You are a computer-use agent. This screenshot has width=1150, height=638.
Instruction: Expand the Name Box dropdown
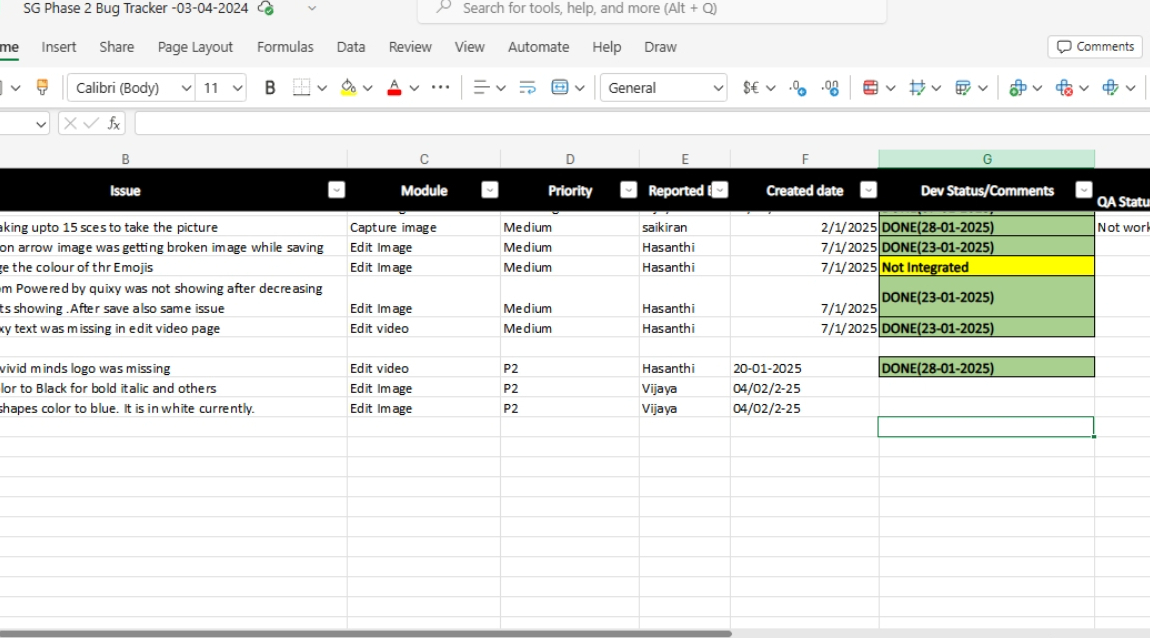tap(40, 124)
